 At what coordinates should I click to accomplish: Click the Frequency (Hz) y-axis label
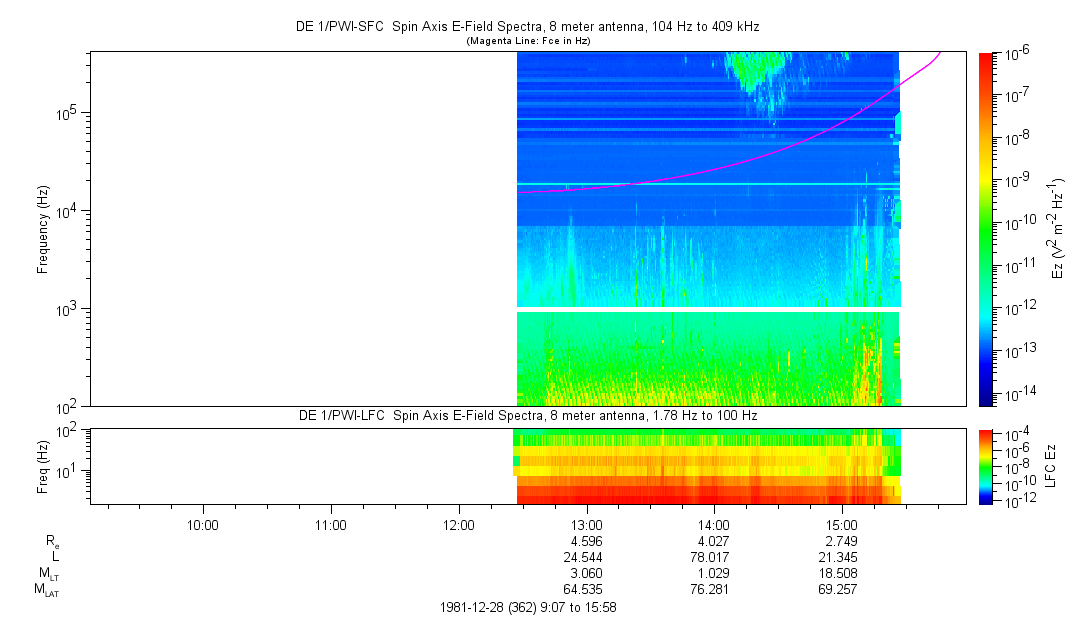[x=43, y=230]
